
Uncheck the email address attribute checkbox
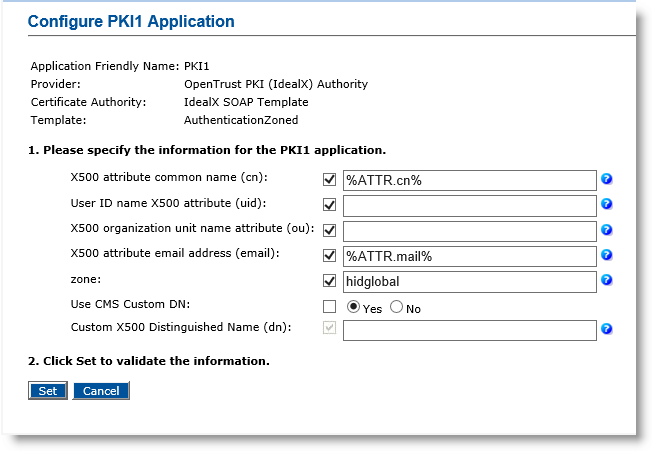[329, 255]
